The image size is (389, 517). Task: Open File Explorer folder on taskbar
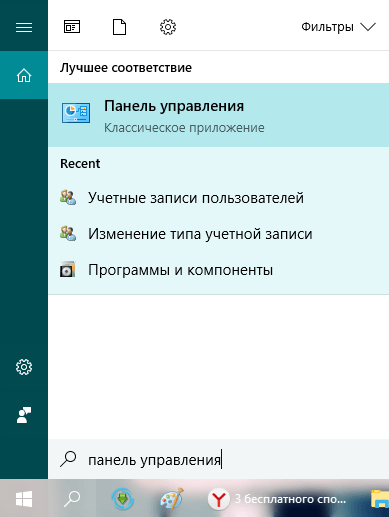point(380,499)
